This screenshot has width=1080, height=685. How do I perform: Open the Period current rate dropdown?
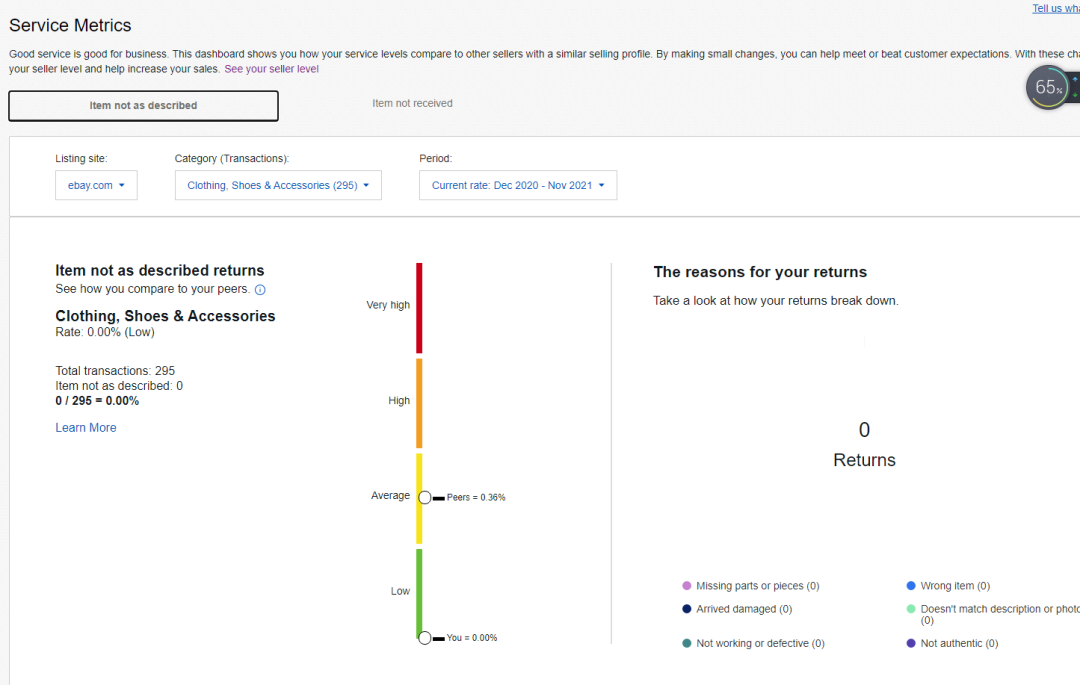(x=517, y=185)
